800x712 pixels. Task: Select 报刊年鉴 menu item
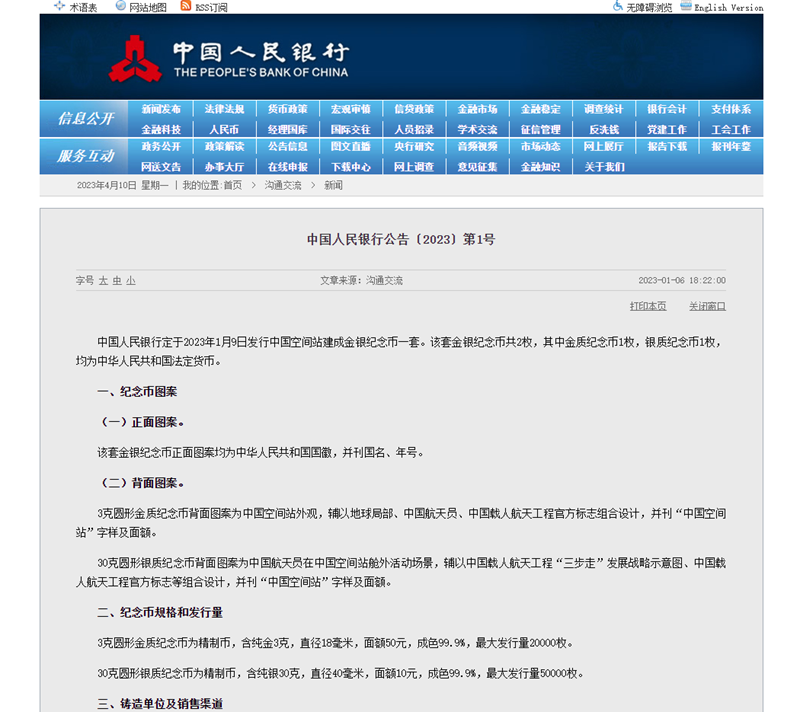point(731,146)
